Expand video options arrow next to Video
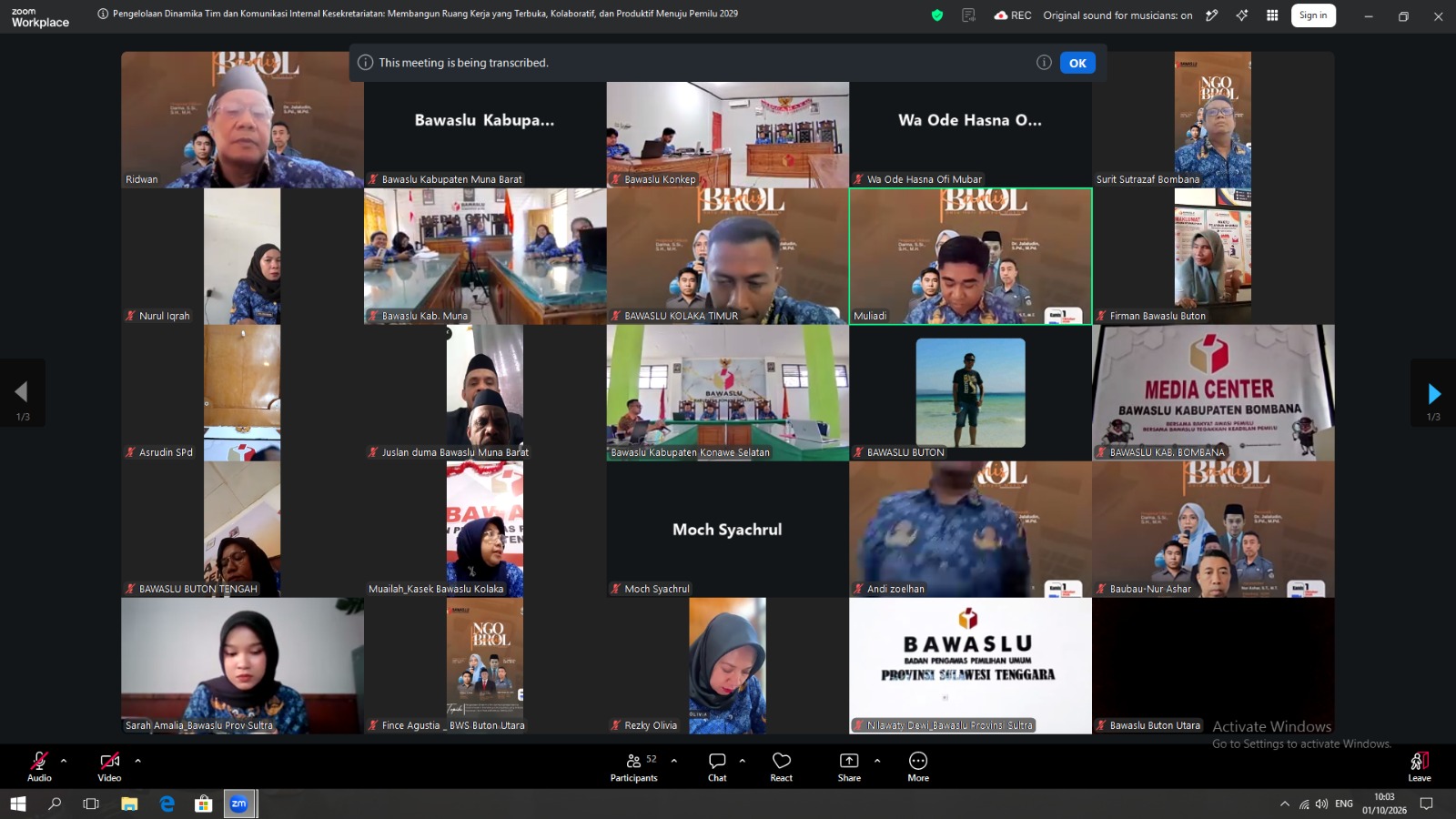This screenshot has height=819, width=1456. coord(137,761)
